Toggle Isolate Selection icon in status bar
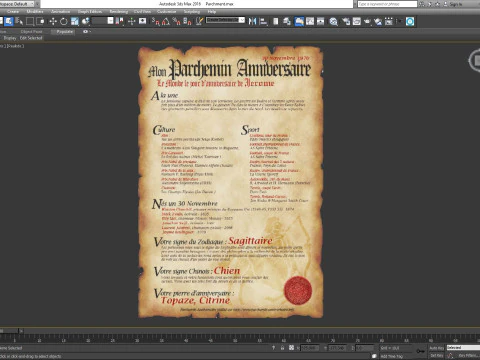Viewport: 480px width, 360px height. pyautogui.click(x=273, y=348)
